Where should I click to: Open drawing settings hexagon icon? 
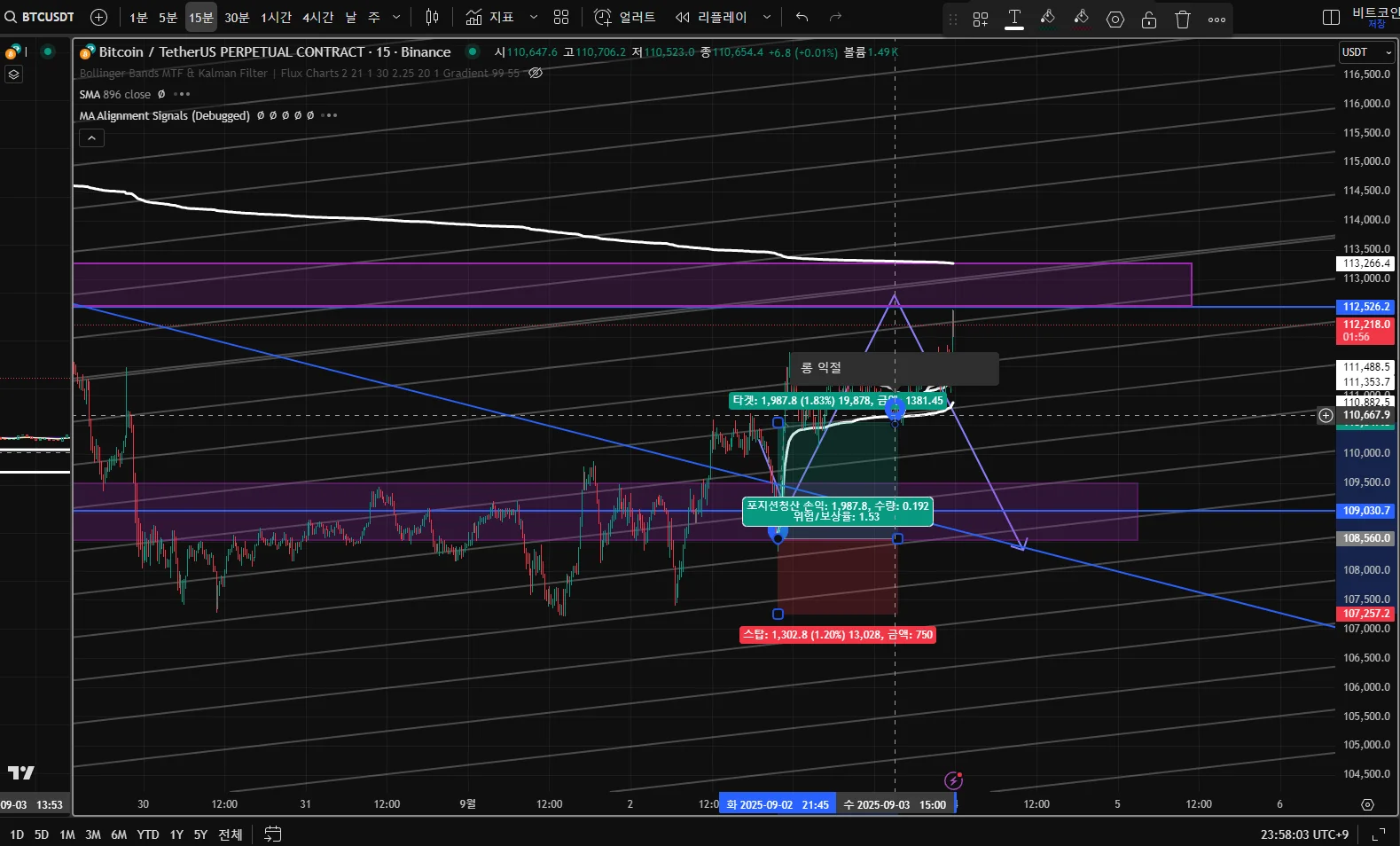coord(1115,19)
